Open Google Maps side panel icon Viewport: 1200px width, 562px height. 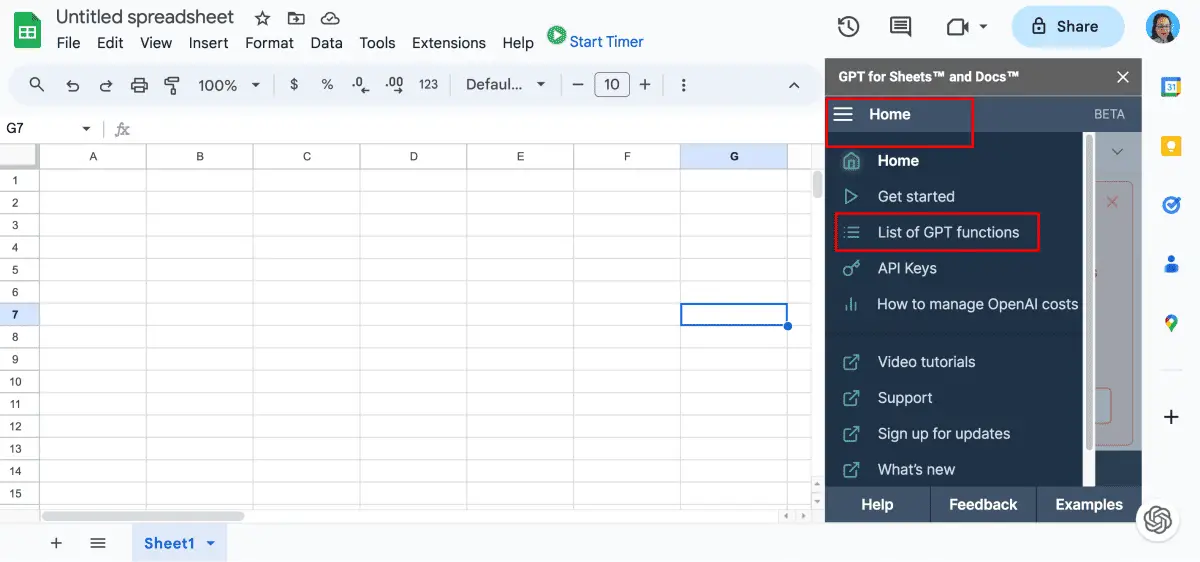pyautogui.click(x=1171, y=323)
